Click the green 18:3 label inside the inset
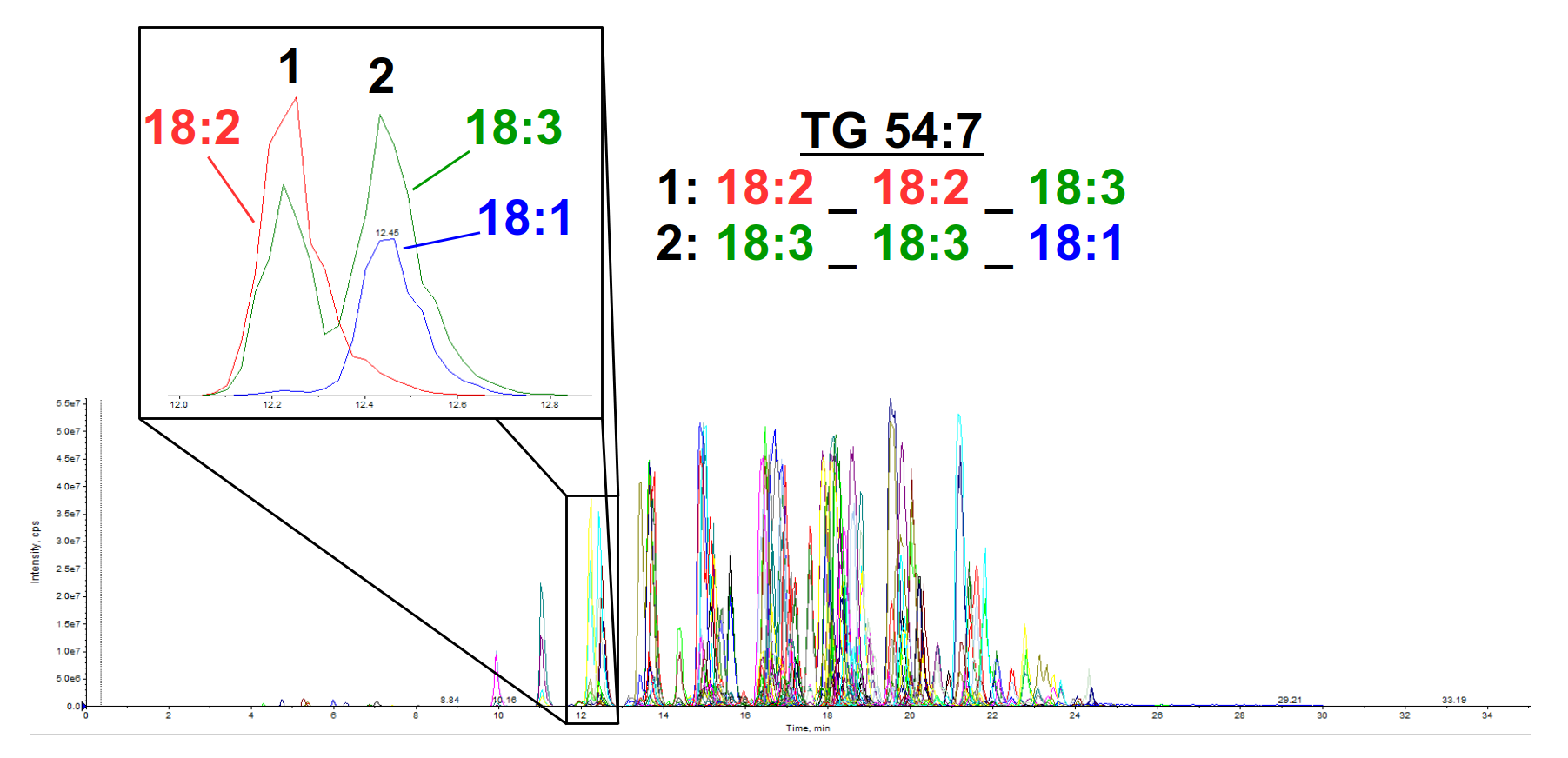The width and height of the screenshot is (1568, 758). (514, 128)
